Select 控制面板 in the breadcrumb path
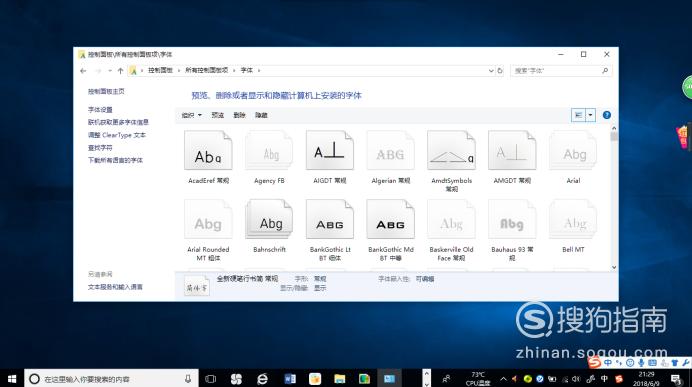692x387 pixels. 160,70
